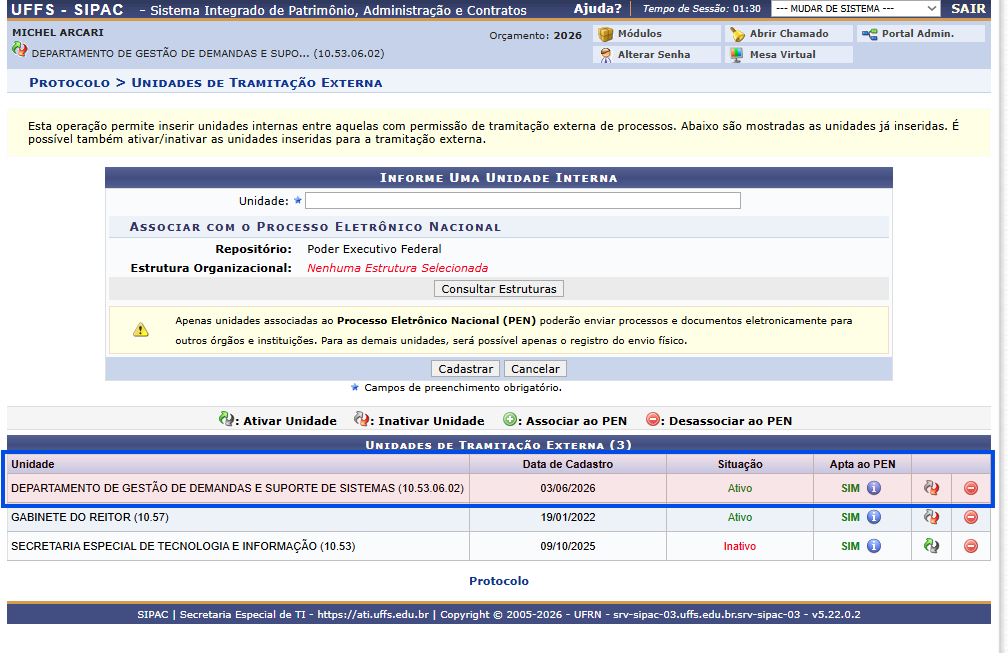The width and height of the screenshot is (1008, 653).
Task: Click the Ativar Unidade legend icon
Action: pos(226,419)
